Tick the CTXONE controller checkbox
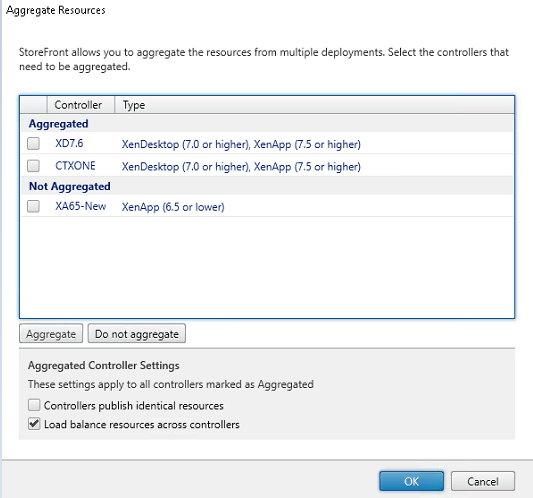Screen dimensions: 533x498 click(33, 166)
